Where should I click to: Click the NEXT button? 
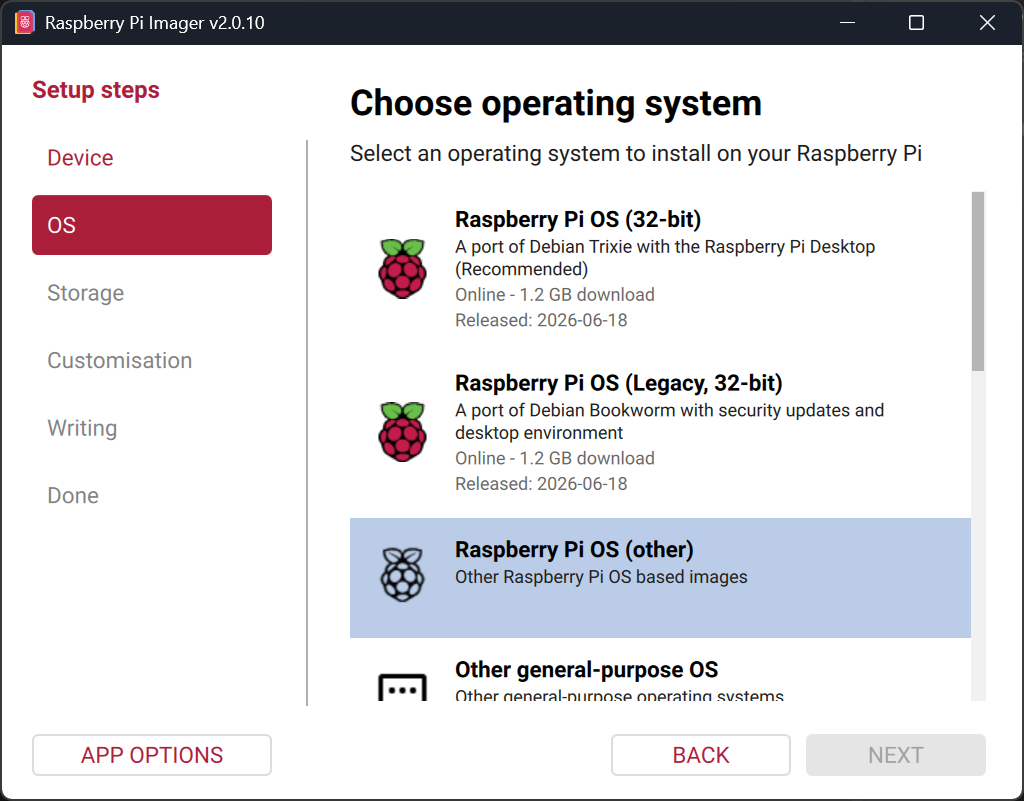coord(895,755)
